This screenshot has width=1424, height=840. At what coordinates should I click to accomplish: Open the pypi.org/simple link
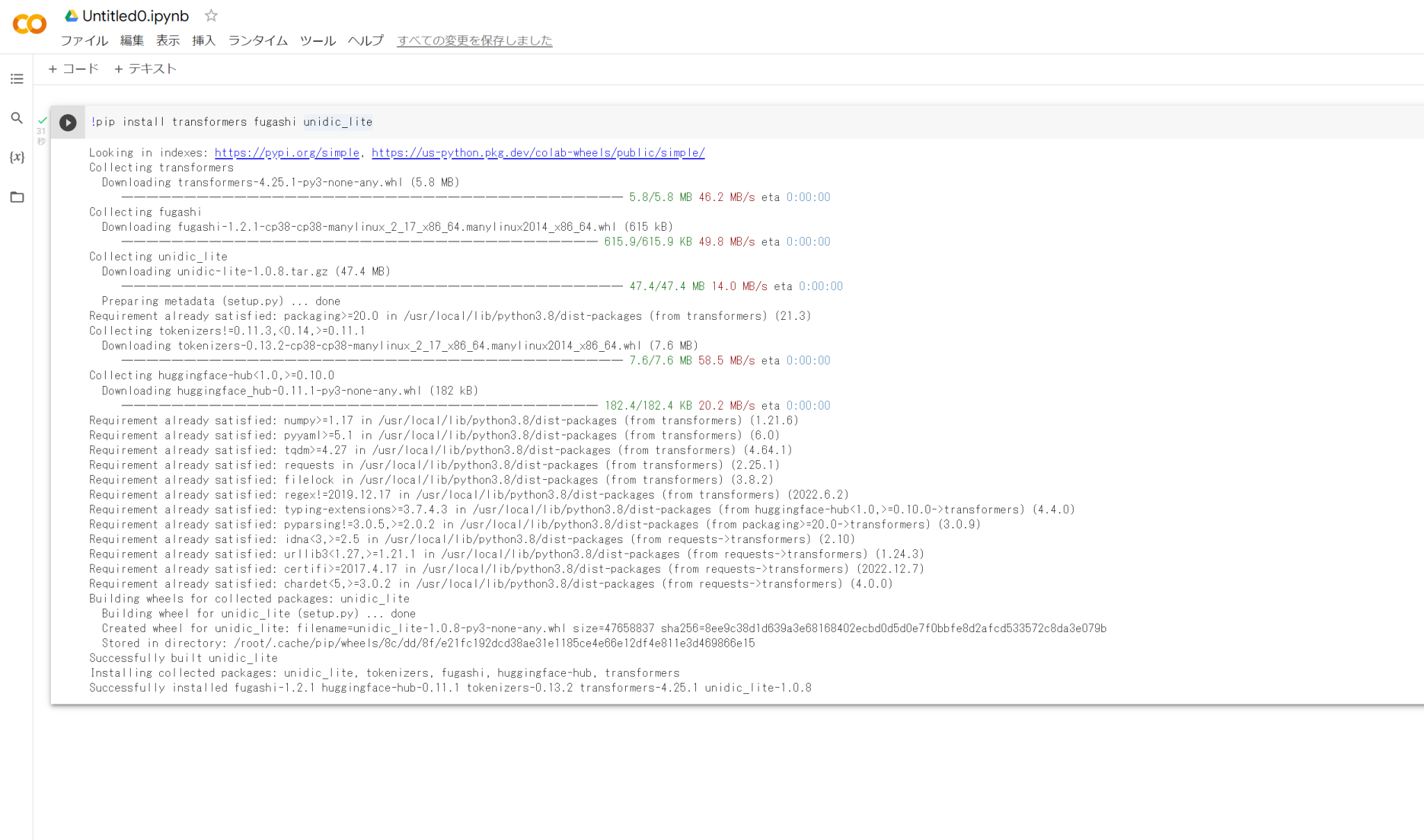[286, 153]
